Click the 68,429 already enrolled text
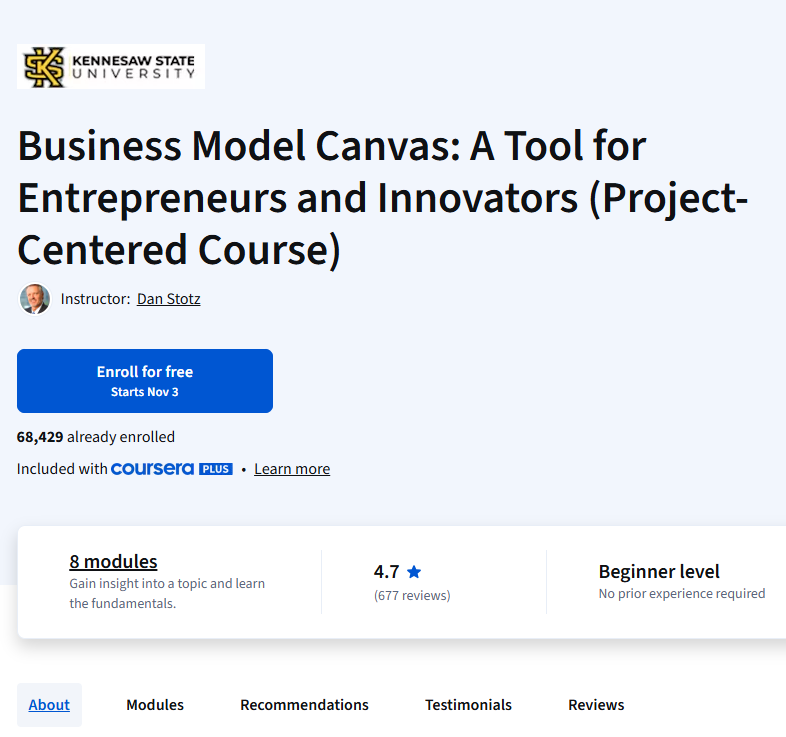Screen dimensions: 786x737 [96, 437]
